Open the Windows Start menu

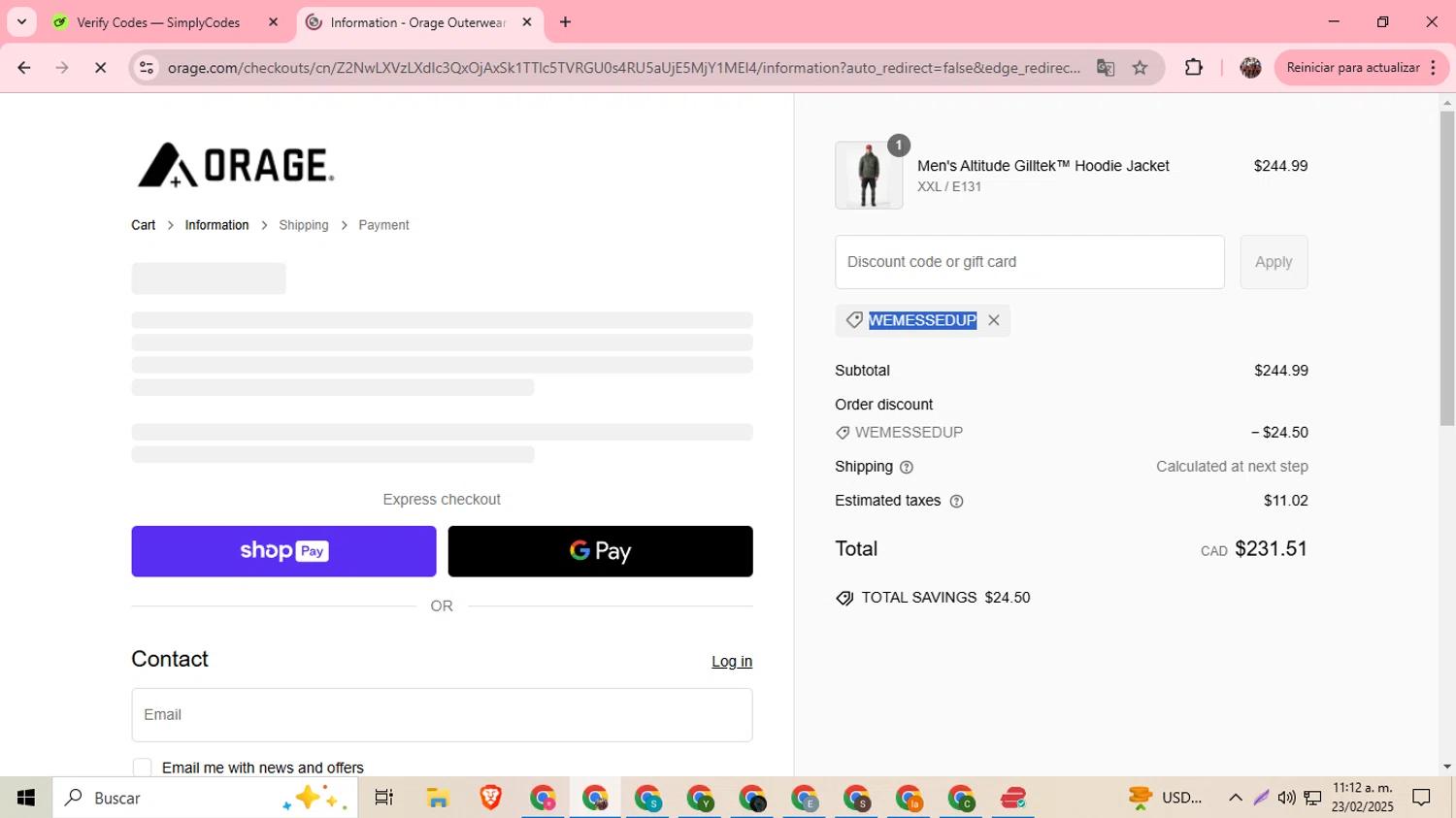pyautogui.click(x=26, y=798)
